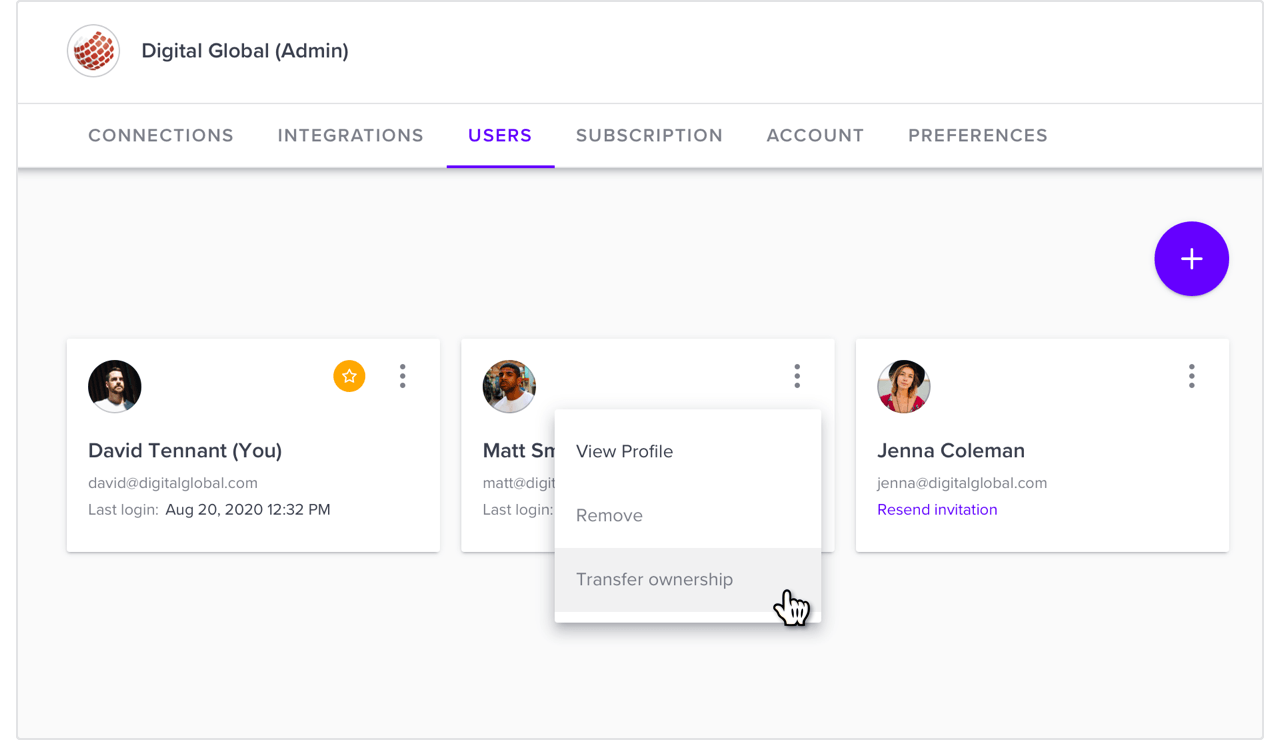
Task: Click Jenna Coleman's profile avatar
Action: (904, 386)
